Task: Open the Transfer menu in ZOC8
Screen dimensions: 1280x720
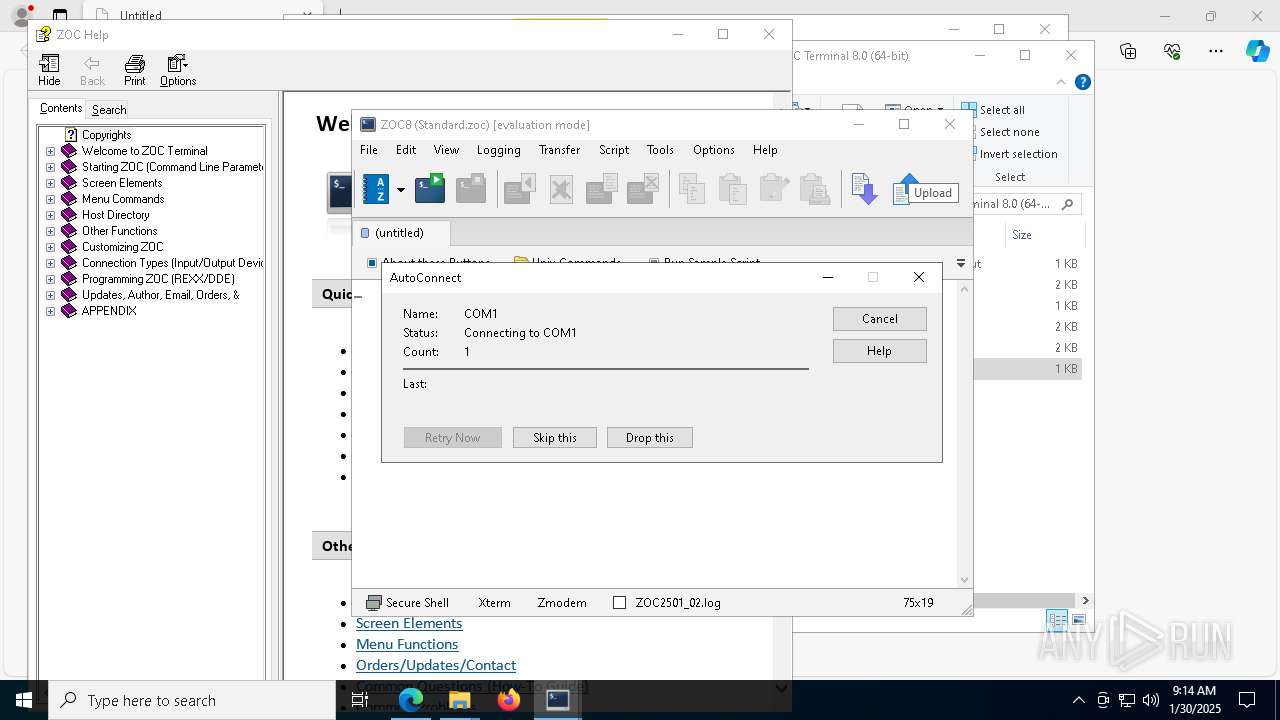Action: 559,150
